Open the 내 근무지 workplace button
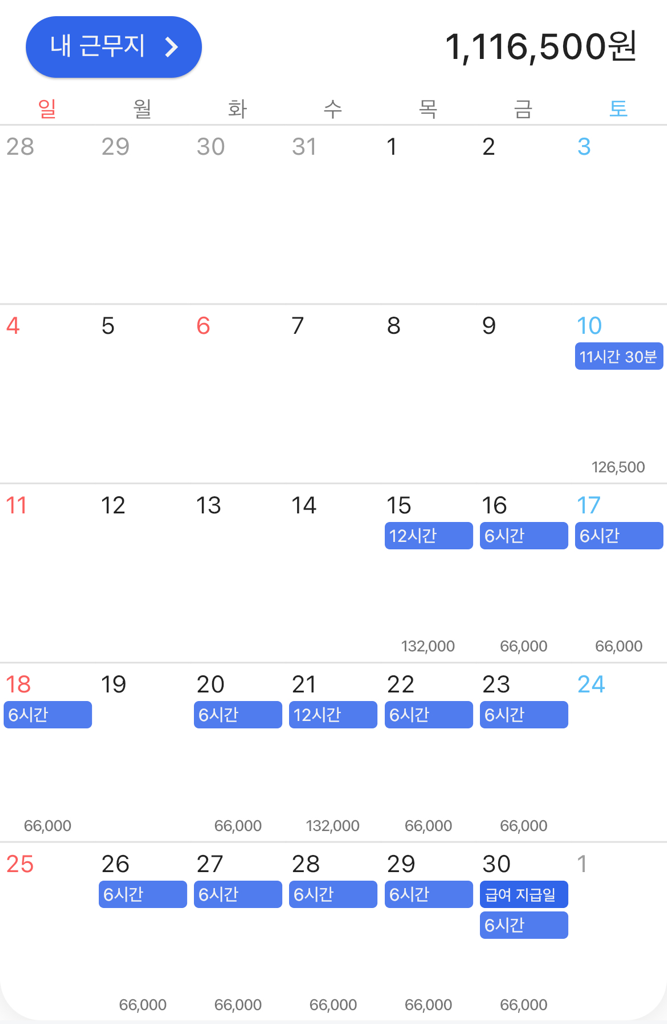 click(112, 47)
